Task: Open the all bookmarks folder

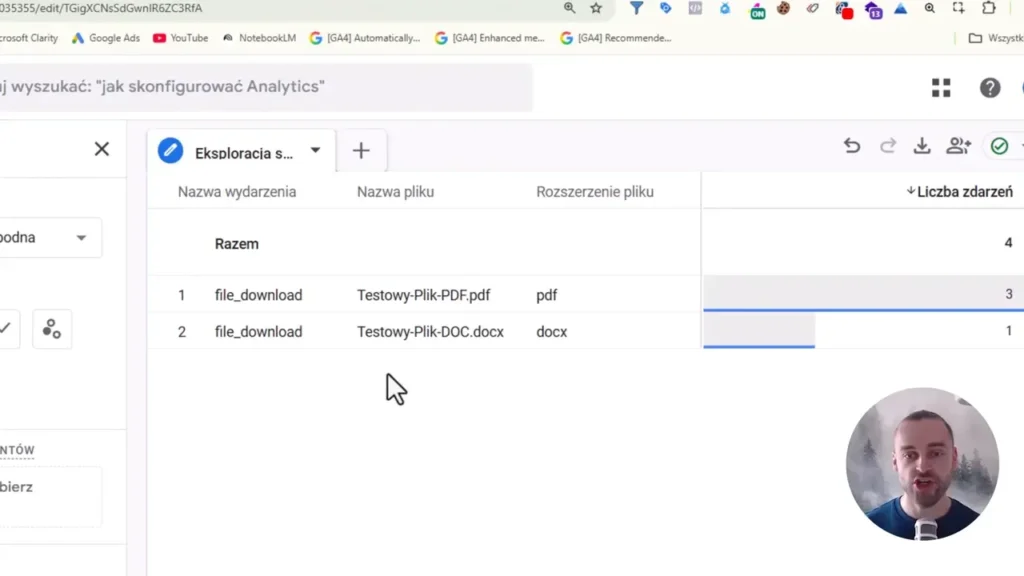Action: coord(995,38)
